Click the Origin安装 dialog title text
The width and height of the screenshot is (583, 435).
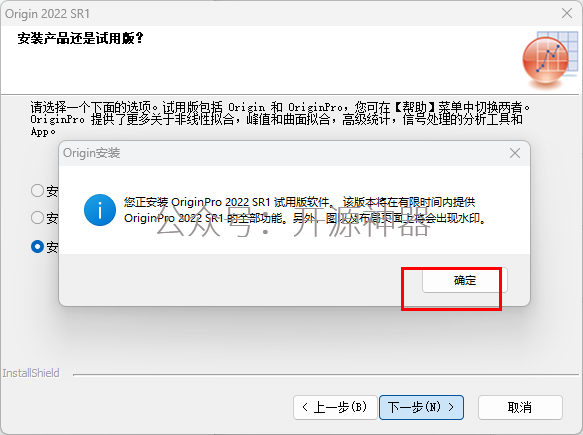point(91,153)
